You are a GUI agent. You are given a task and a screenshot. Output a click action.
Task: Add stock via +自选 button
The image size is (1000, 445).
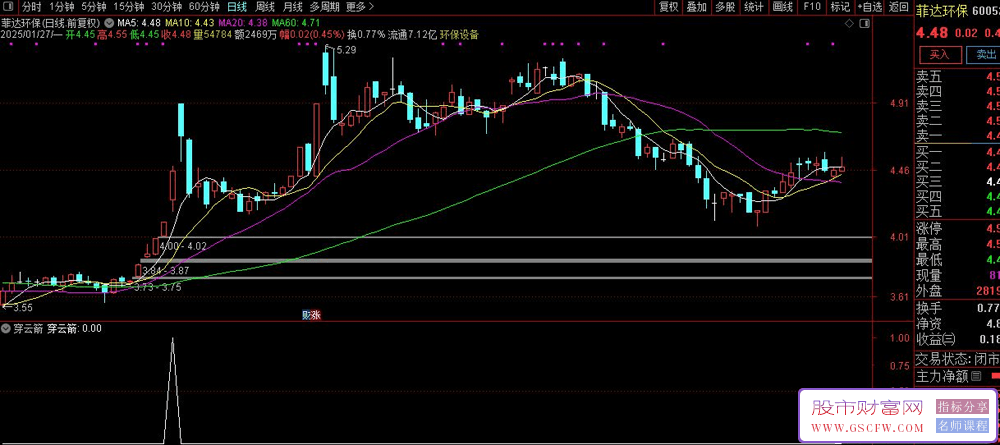[x=869, y=7]
